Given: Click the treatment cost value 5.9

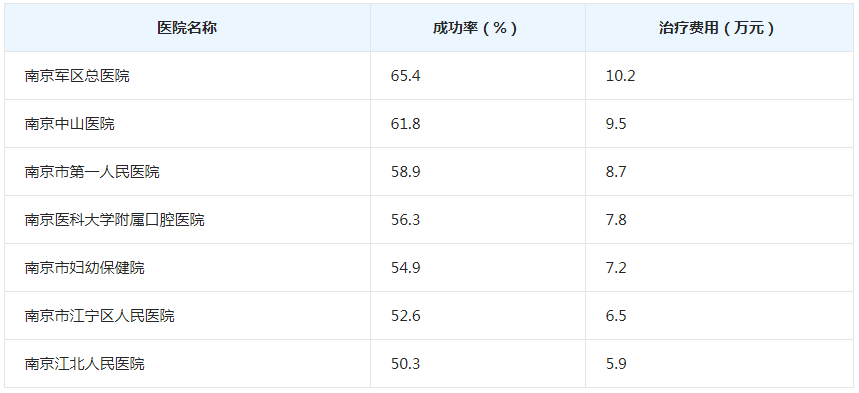Looking at the screenshot, I should [x=616, y=363].
